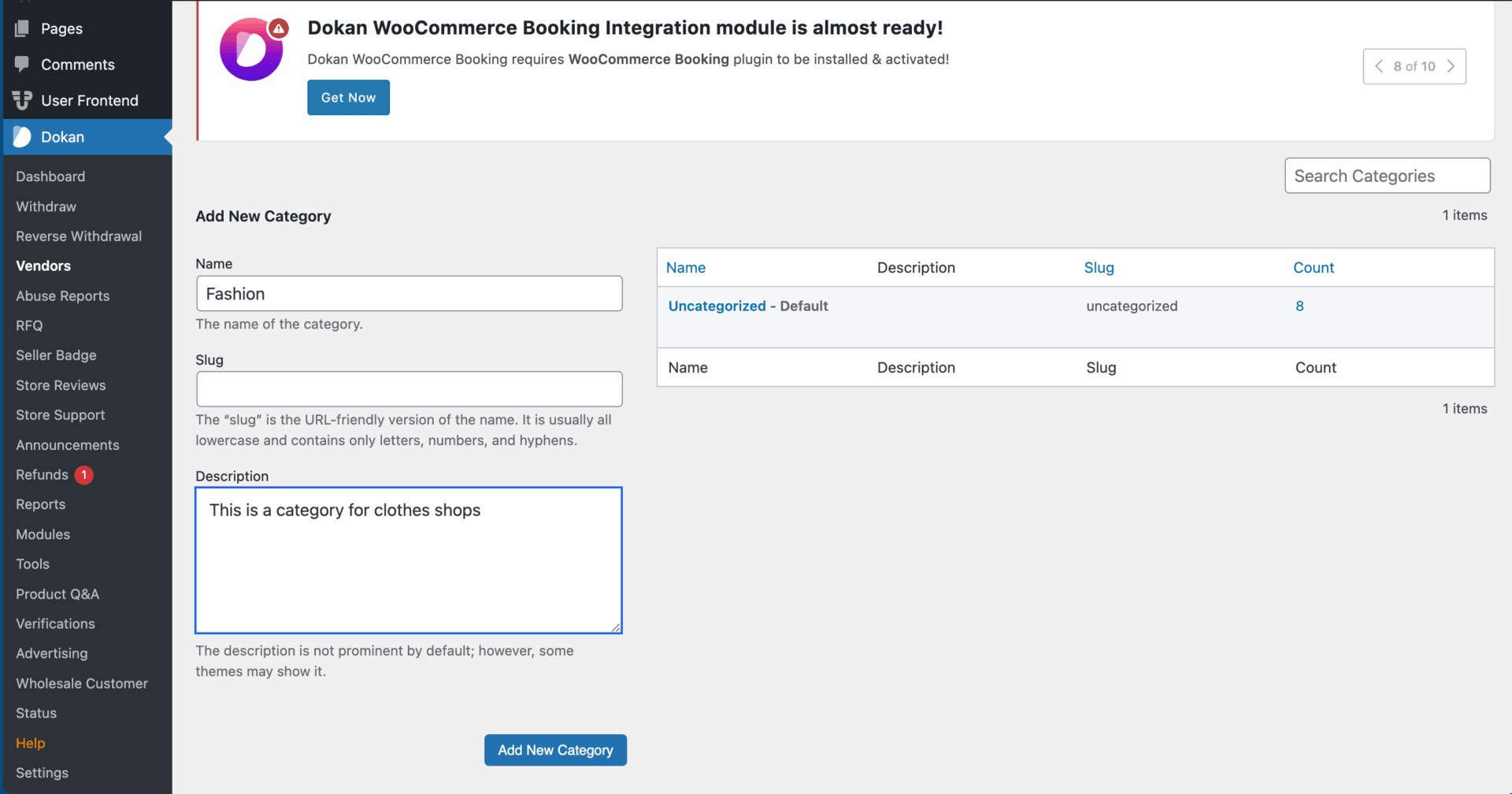Click the Description textarea
Viewport: 1512px width, 794px height.
click(409, 560)
